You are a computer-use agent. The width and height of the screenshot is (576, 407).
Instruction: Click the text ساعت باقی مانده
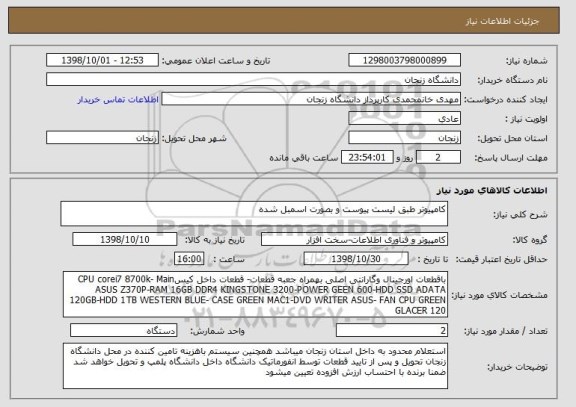coord(303,158)
